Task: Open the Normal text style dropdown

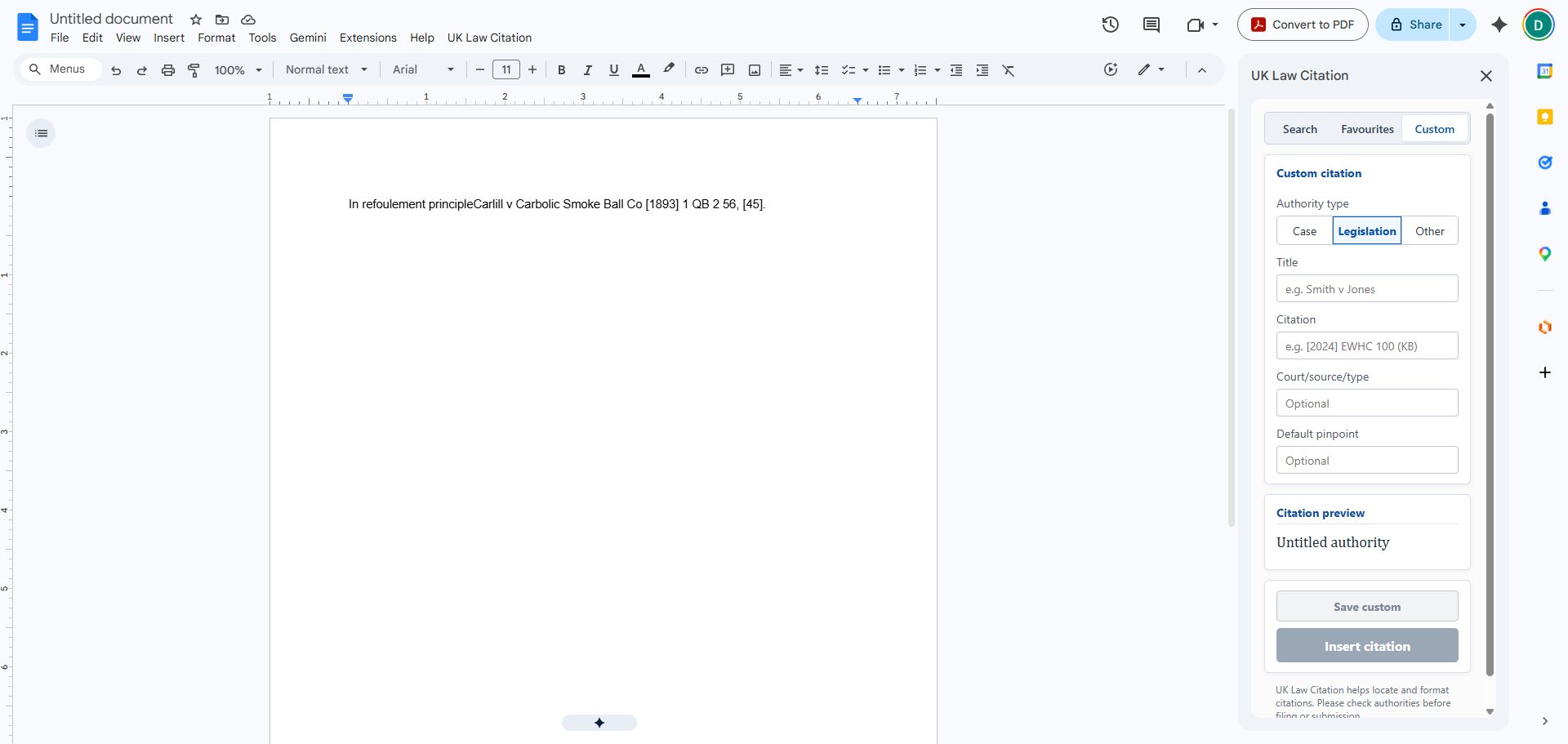Action: point(326,70)
